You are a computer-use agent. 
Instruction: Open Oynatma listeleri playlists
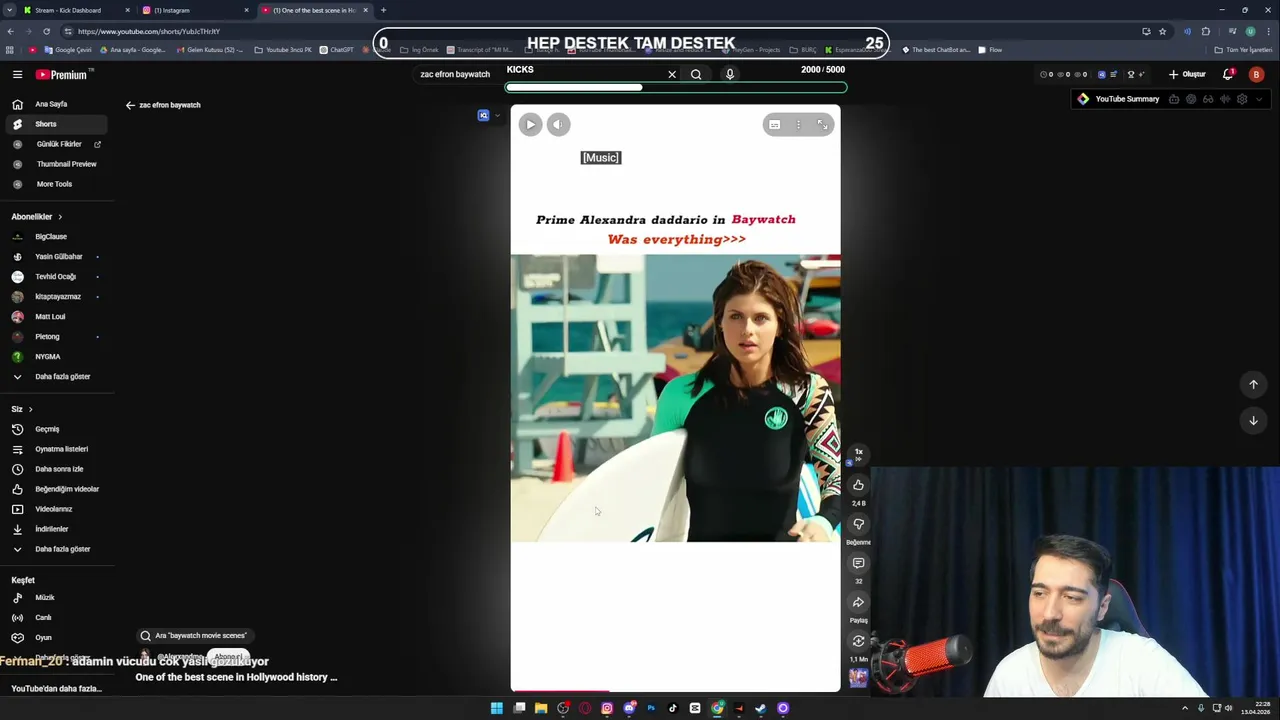coord(54,449)
